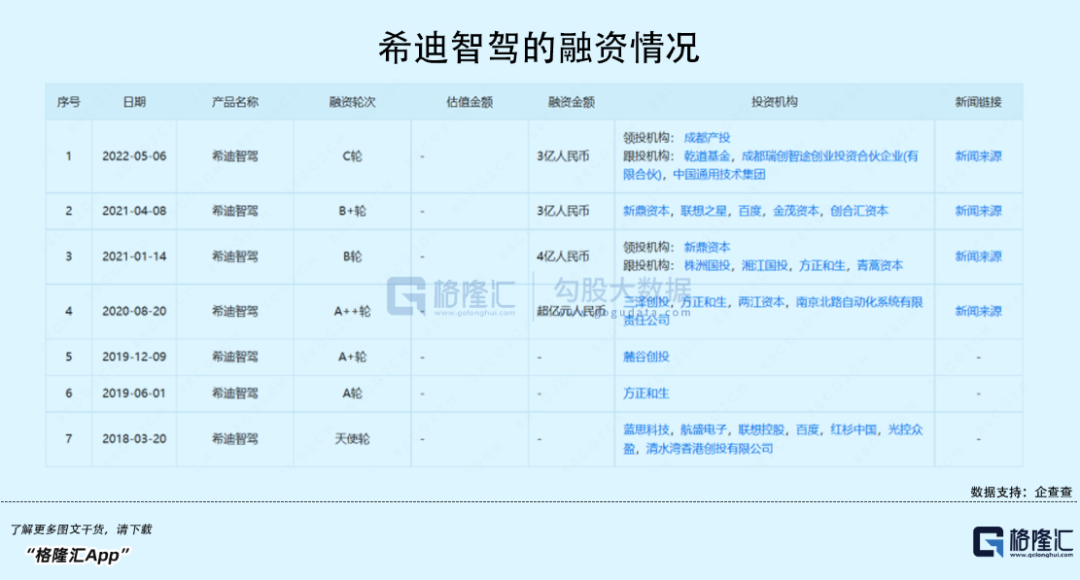
Task: Click the 投资机构 column header
Action: 774,102
